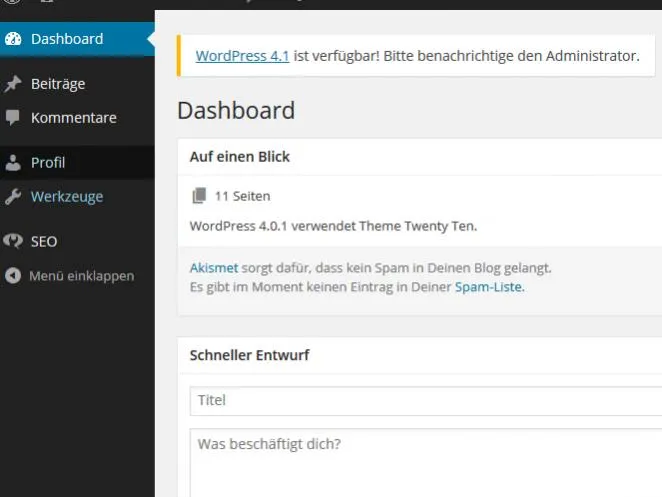The height and width of the screenshot is (497, 662).
Task: Click the pages icon beside 11 Seiten
Action: click(x=199, y=196)
